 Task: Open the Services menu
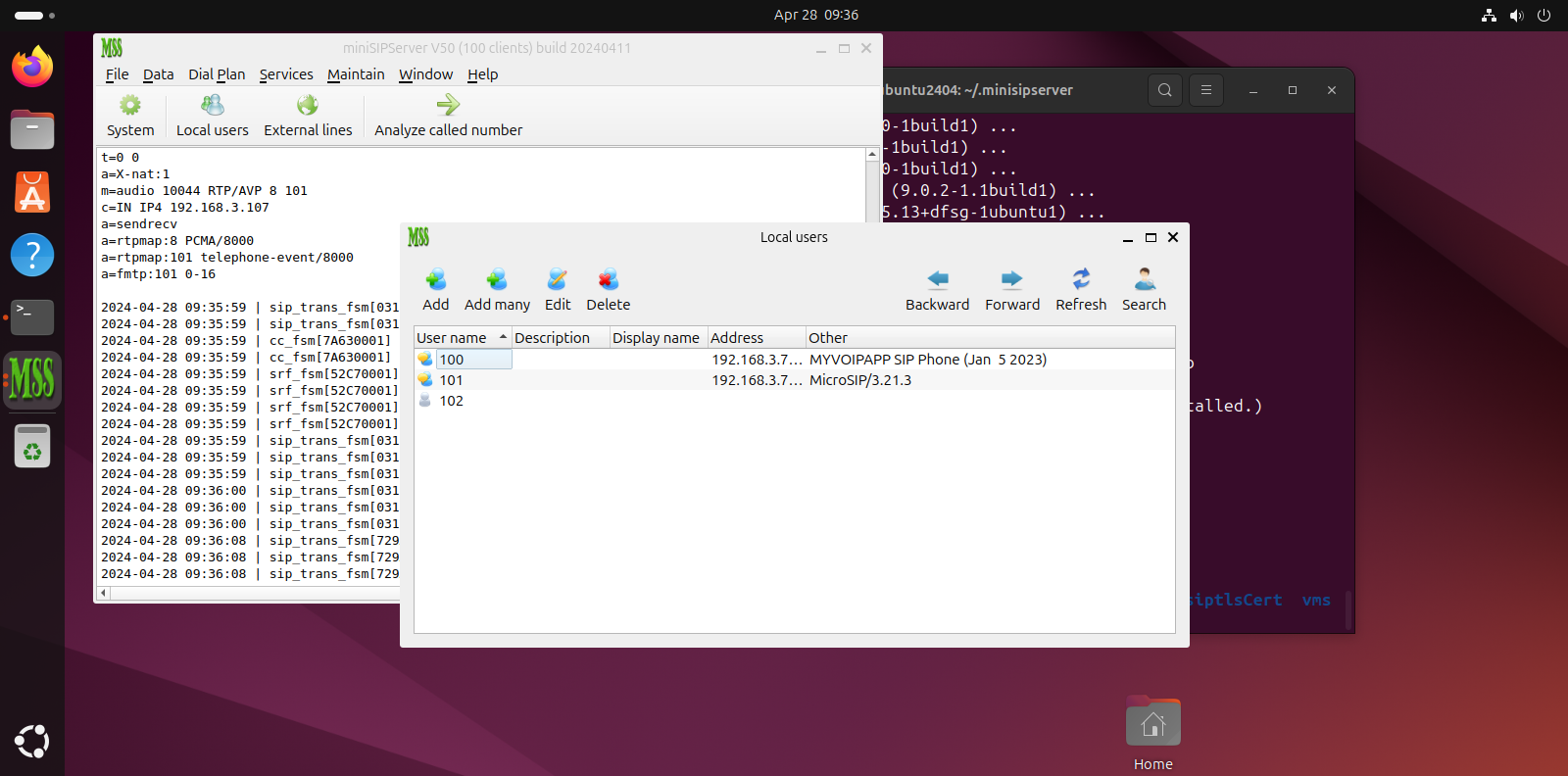[286, 74]
